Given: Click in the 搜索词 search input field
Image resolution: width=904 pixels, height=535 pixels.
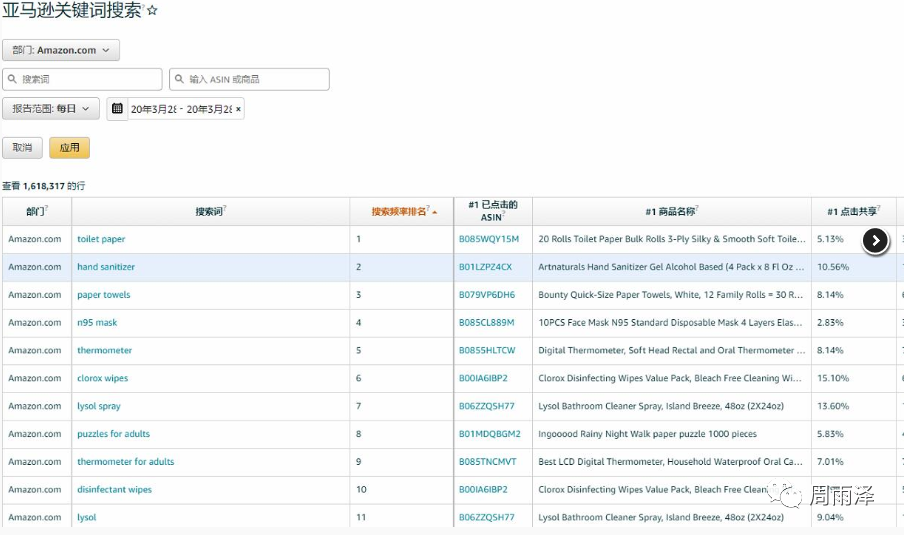Looking at the screenshot, I should tap(82, 79).
